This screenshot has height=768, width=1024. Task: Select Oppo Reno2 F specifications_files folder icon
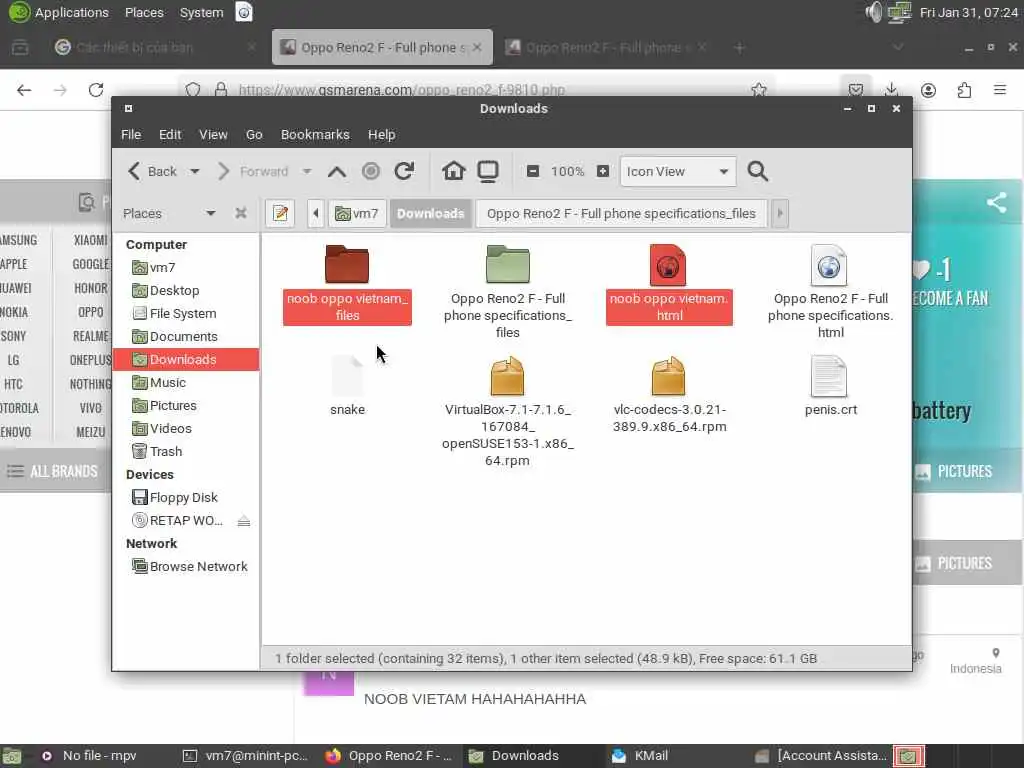click(x=507, y=264)
